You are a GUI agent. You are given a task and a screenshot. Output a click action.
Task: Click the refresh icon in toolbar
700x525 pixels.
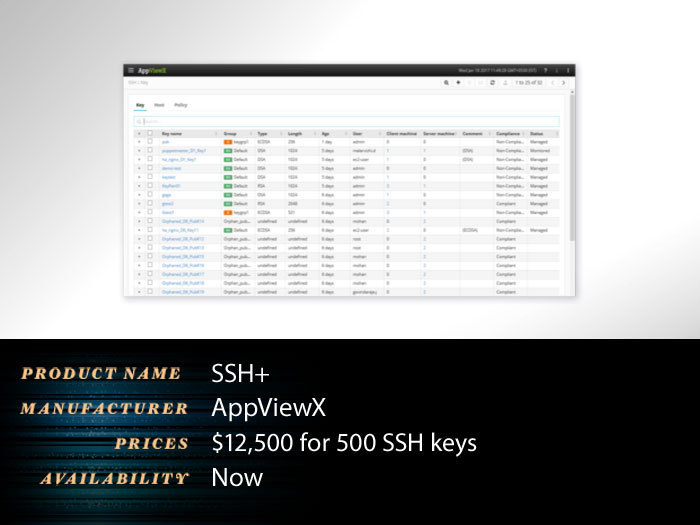pyautogui.click(x=492, y=83)
